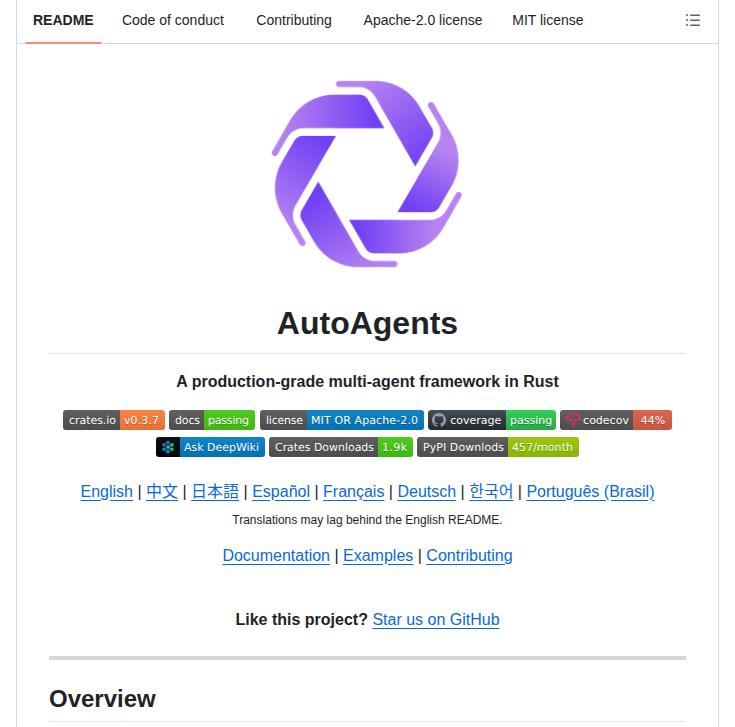Open the Deutsch translation link
735x727 pixels.
pyautogui.click(x=427, y=492)
